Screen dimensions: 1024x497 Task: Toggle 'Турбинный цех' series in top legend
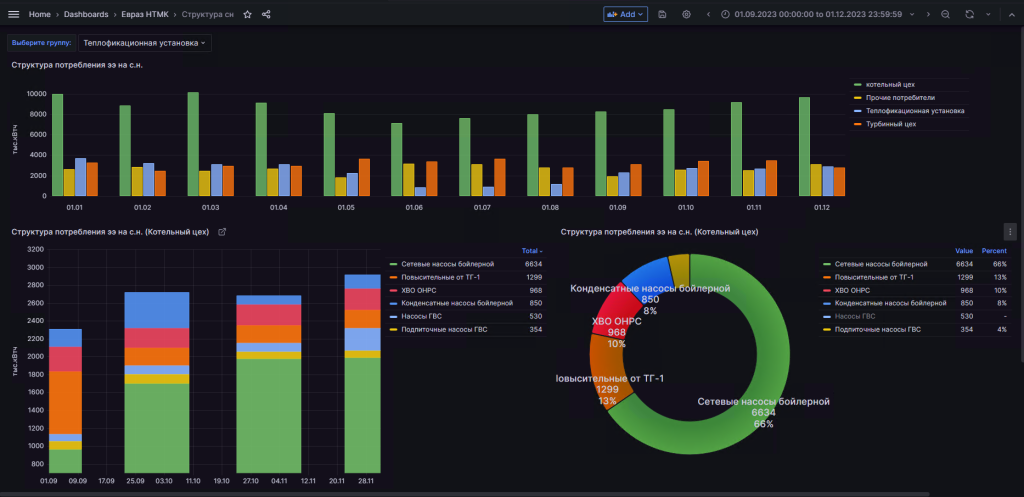click(x=890, y=124)
